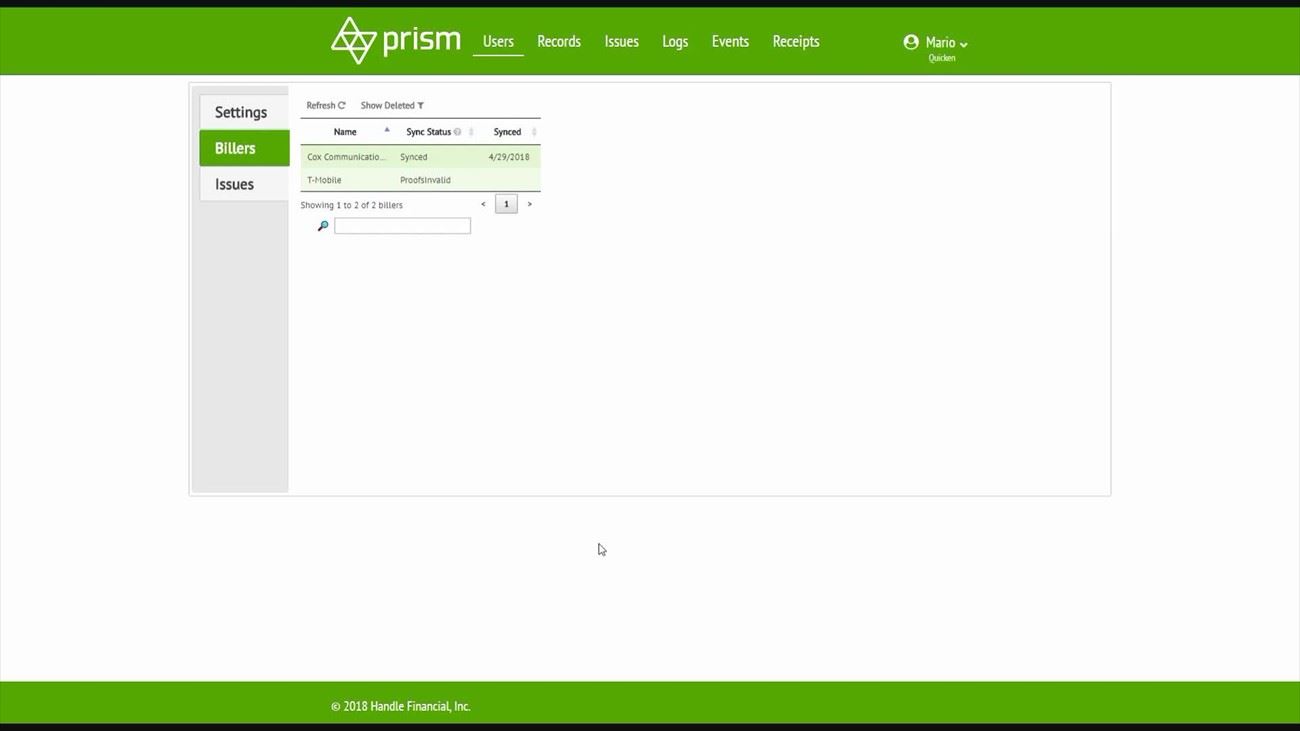Open the Records menu item
1300x731 pixels.
point(559,41)
